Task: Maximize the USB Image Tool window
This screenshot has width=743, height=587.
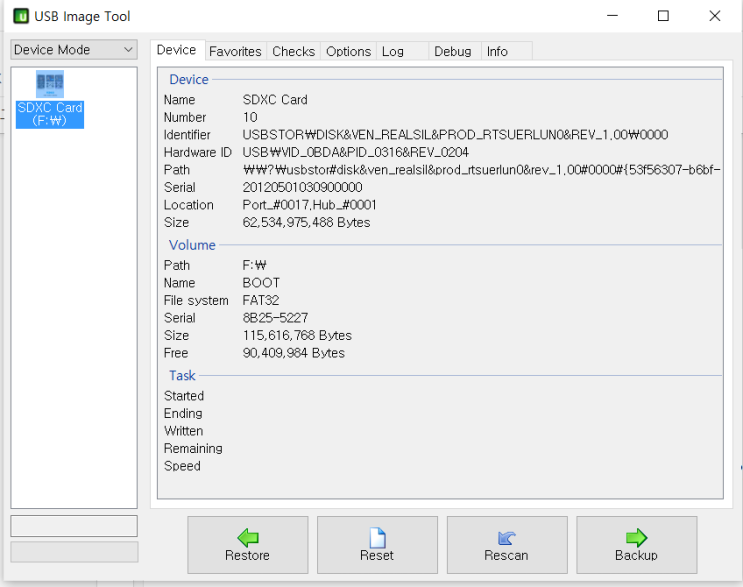Action: coord(663,16)
